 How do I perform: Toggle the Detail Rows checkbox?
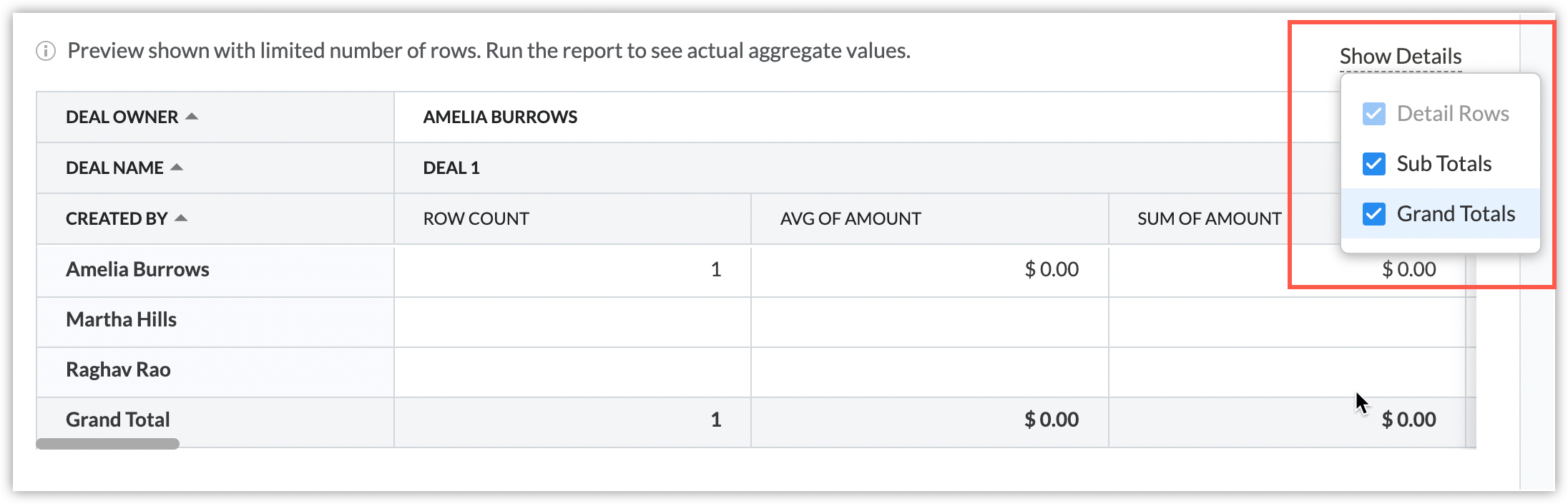1373,114
